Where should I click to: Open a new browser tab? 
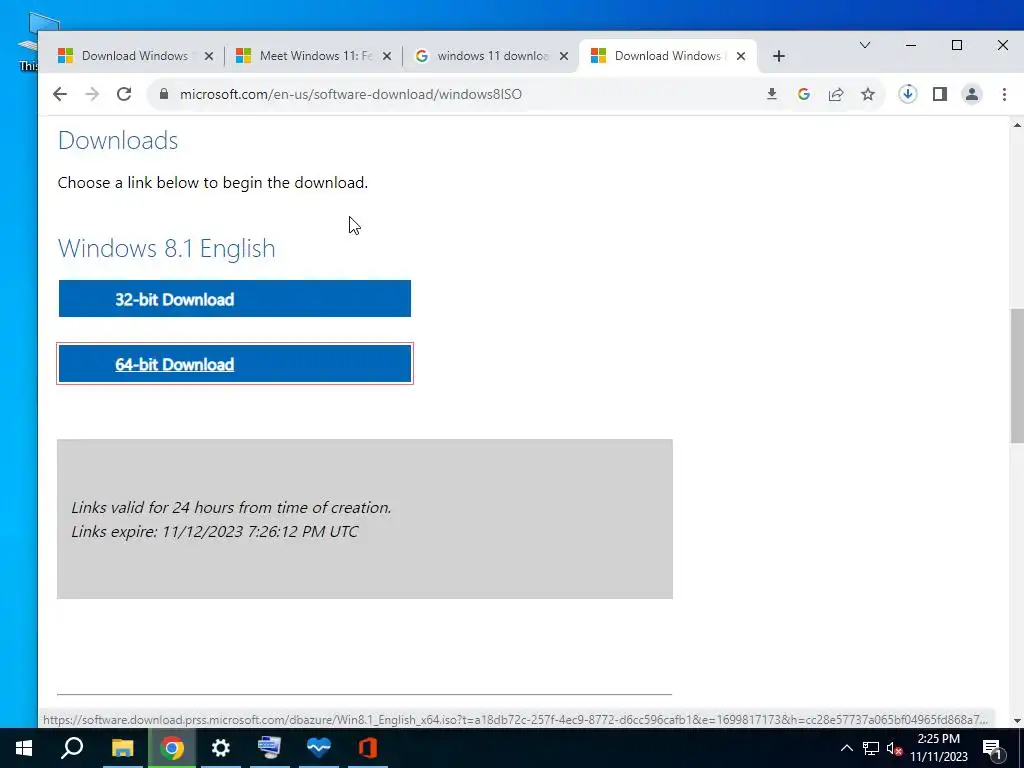coord(778,56)
